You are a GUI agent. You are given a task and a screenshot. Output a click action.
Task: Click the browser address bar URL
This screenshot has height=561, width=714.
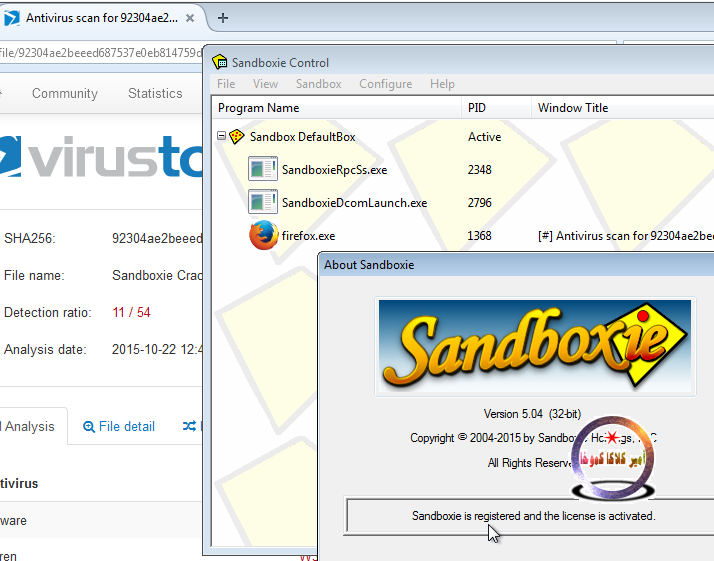point(101,53)
